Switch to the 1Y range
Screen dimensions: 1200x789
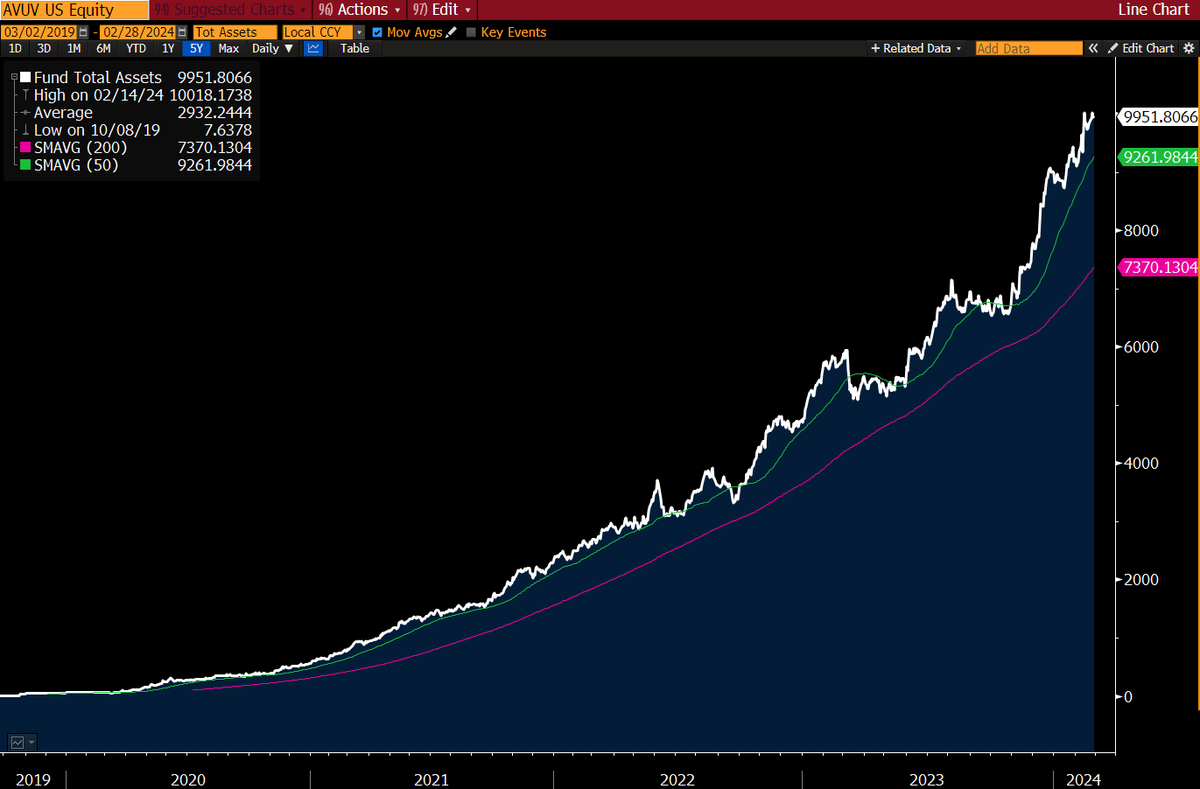(x=166, y=48)
